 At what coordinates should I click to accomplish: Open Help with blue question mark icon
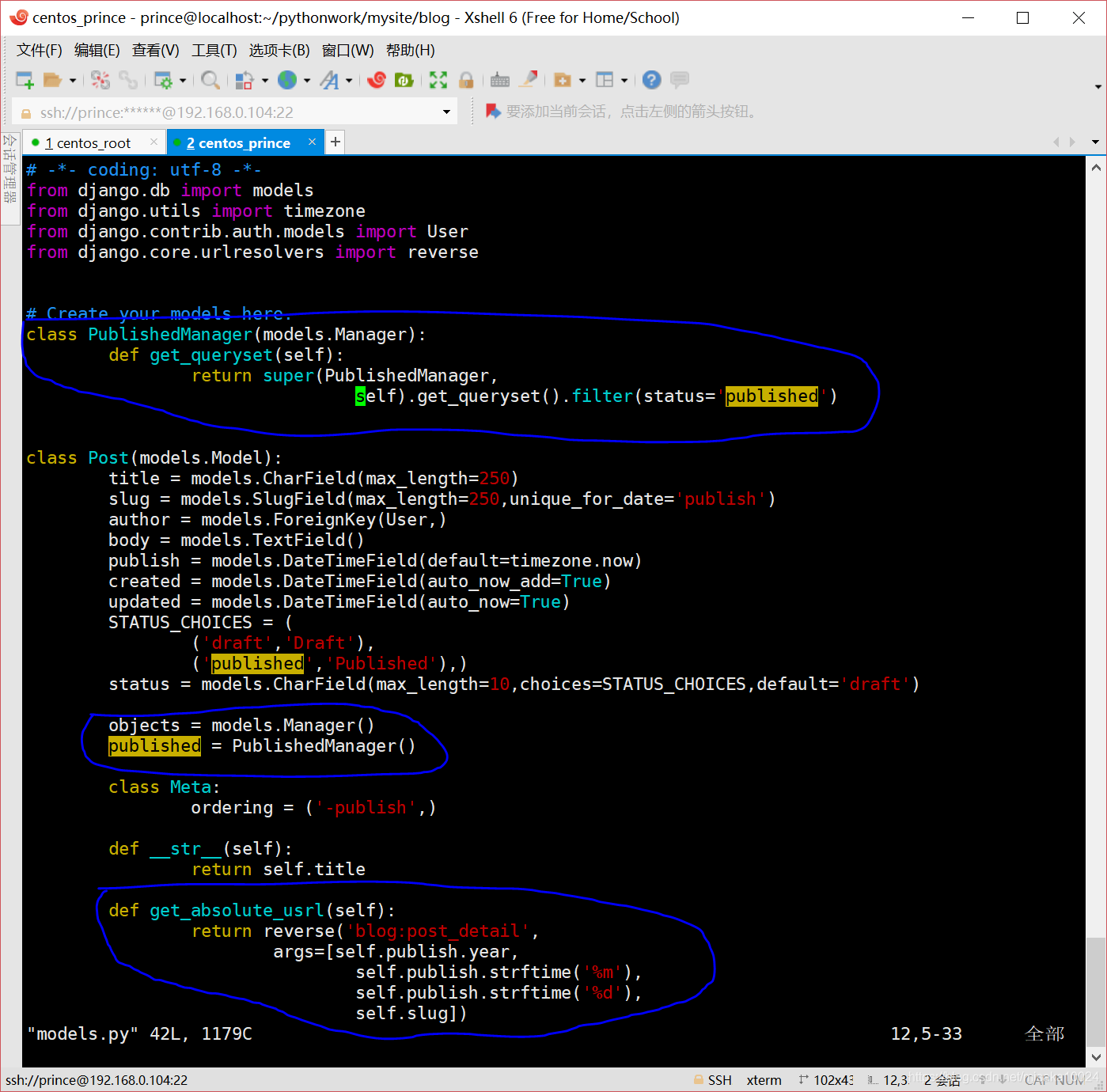(x=652, y=80)
